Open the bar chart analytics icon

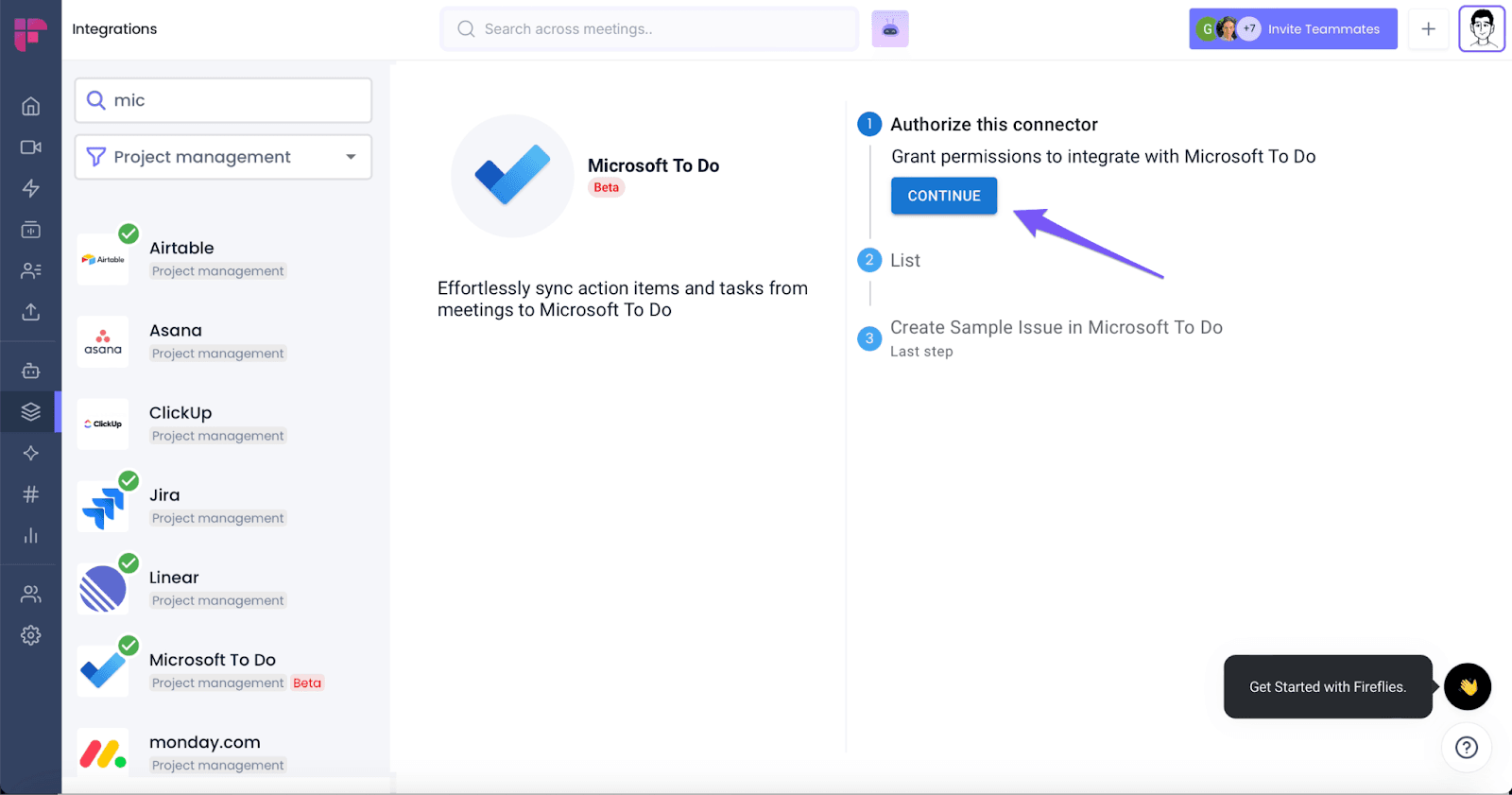(x=31, y=535)
